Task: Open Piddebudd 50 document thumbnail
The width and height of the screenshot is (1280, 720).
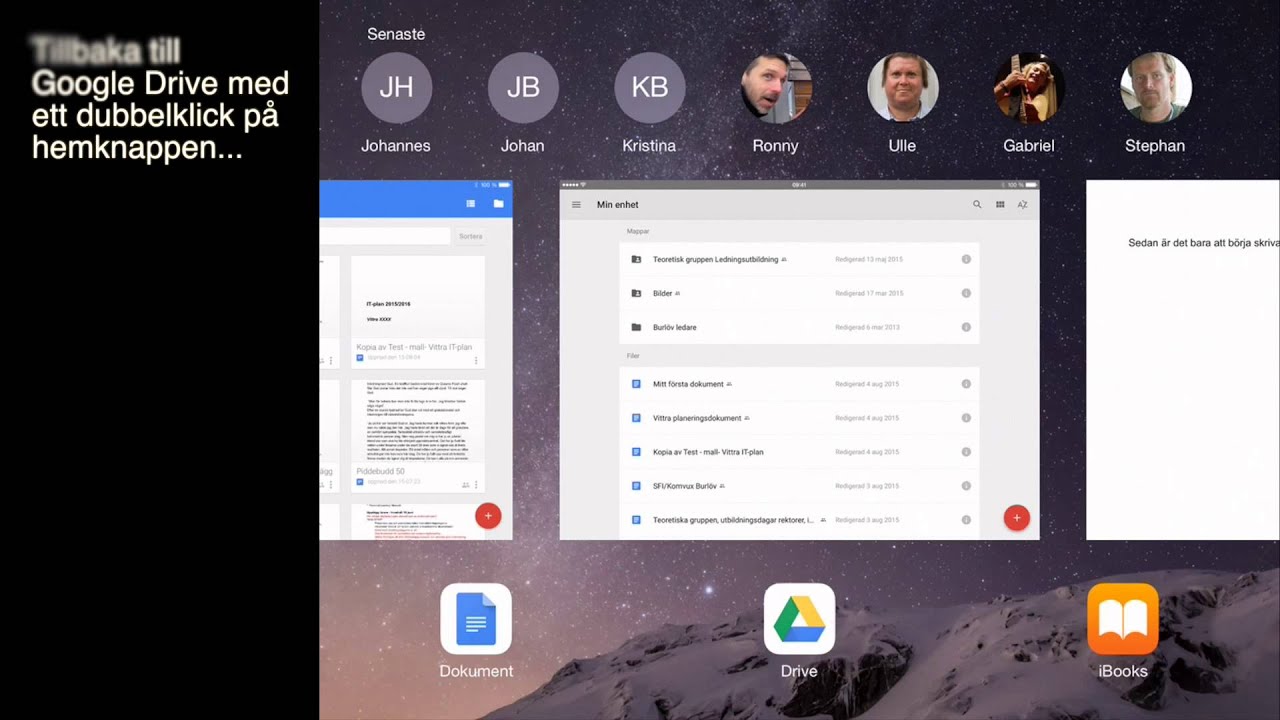Action: click(x=418, y=436)
